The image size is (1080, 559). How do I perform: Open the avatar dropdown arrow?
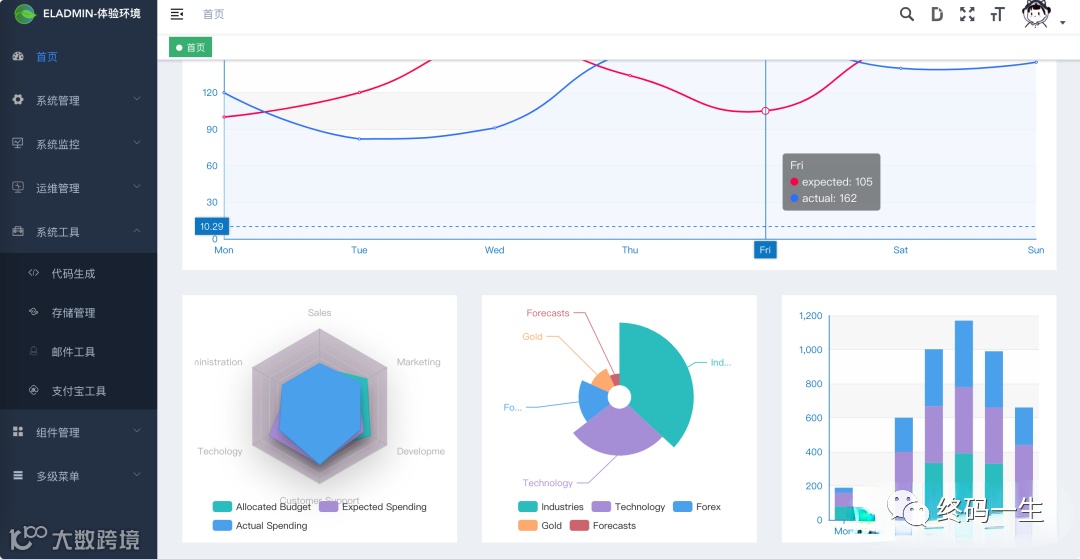tap(1062, 23)
